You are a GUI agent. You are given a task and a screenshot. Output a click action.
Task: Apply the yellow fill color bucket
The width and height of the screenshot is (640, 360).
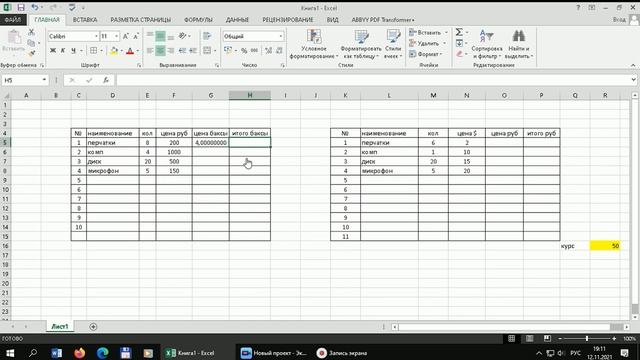(114, 51)
